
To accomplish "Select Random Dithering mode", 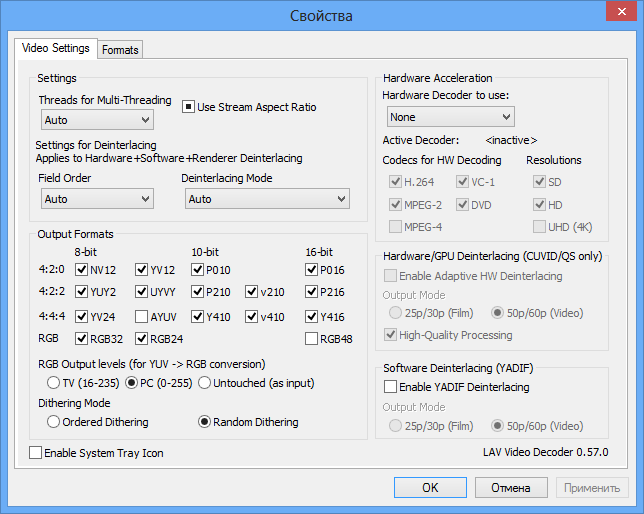I will pos(205,422).
